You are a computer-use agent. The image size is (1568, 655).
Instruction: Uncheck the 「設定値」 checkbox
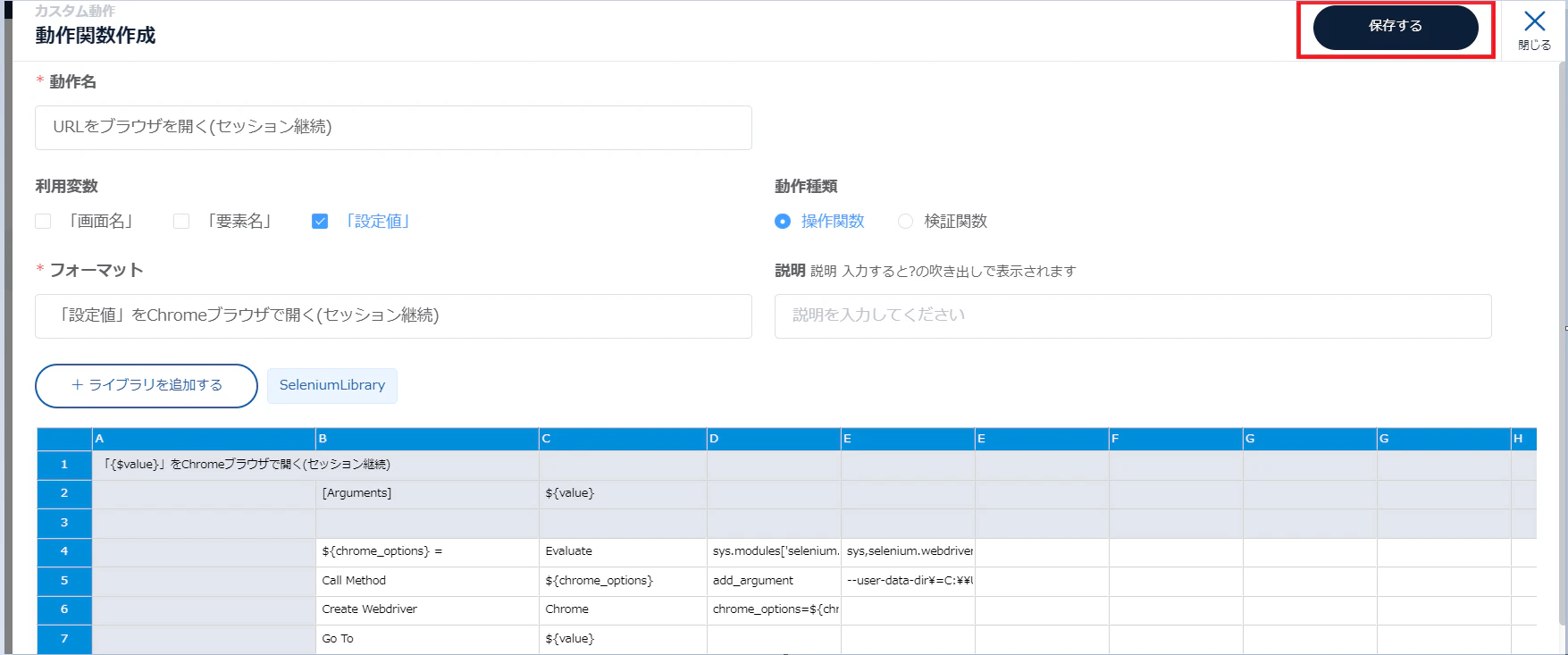tap(320, 221)
